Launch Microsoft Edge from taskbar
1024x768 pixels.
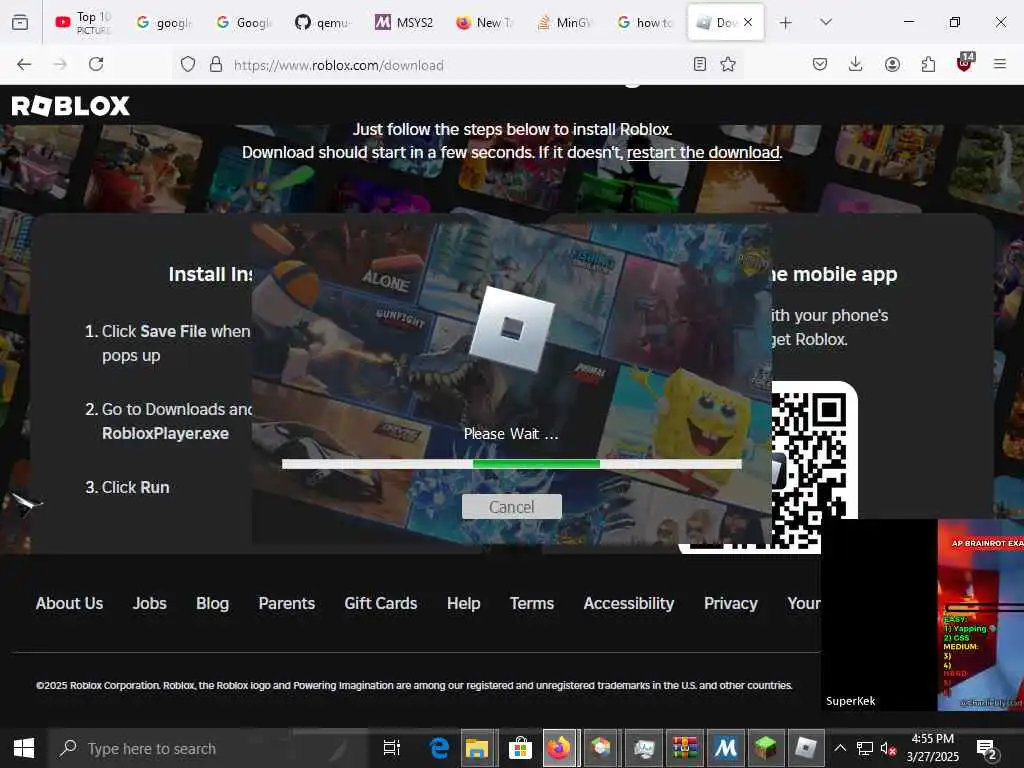pos(439,748)
